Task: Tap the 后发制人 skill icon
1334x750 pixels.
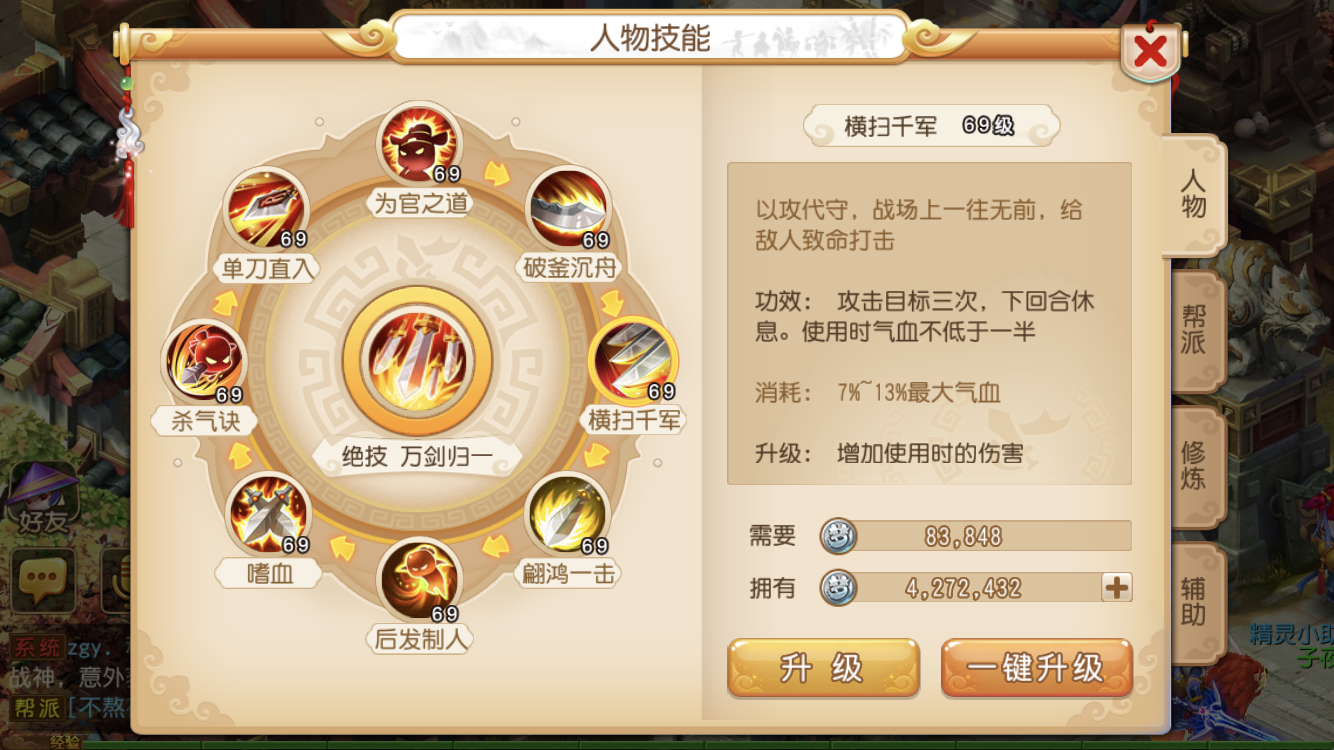Action: click(x=419, y=578)
